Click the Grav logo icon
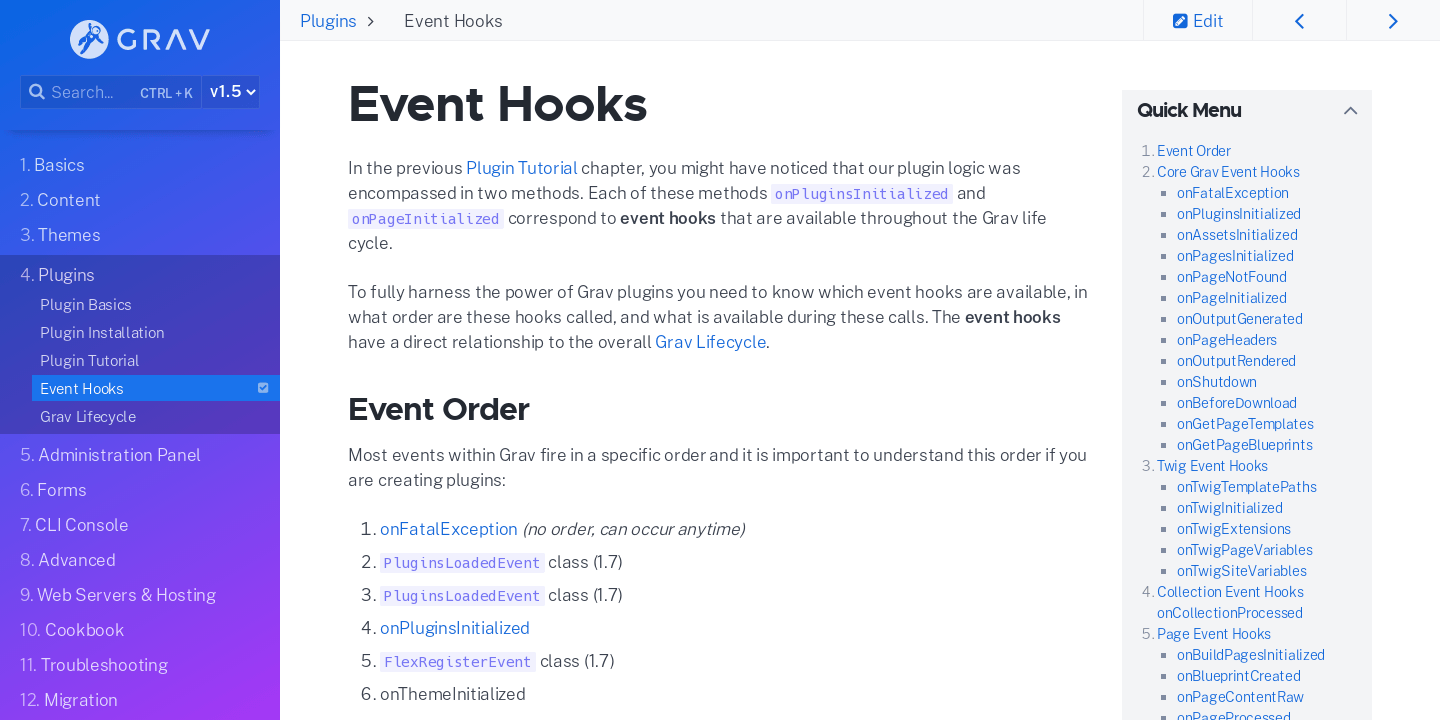The height and width of the screenshot is (720, 1440). coord(89,39)
